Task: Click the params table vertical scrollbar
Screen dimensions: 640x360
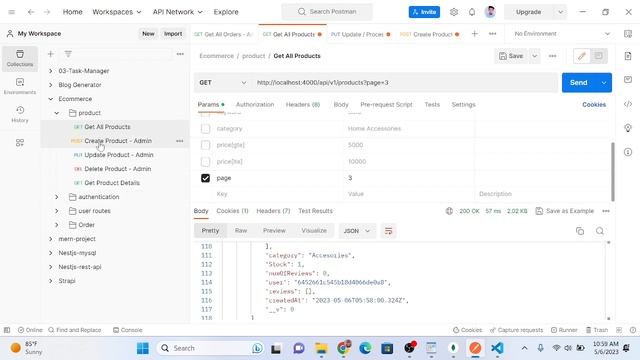Action: tap(613, 171)
